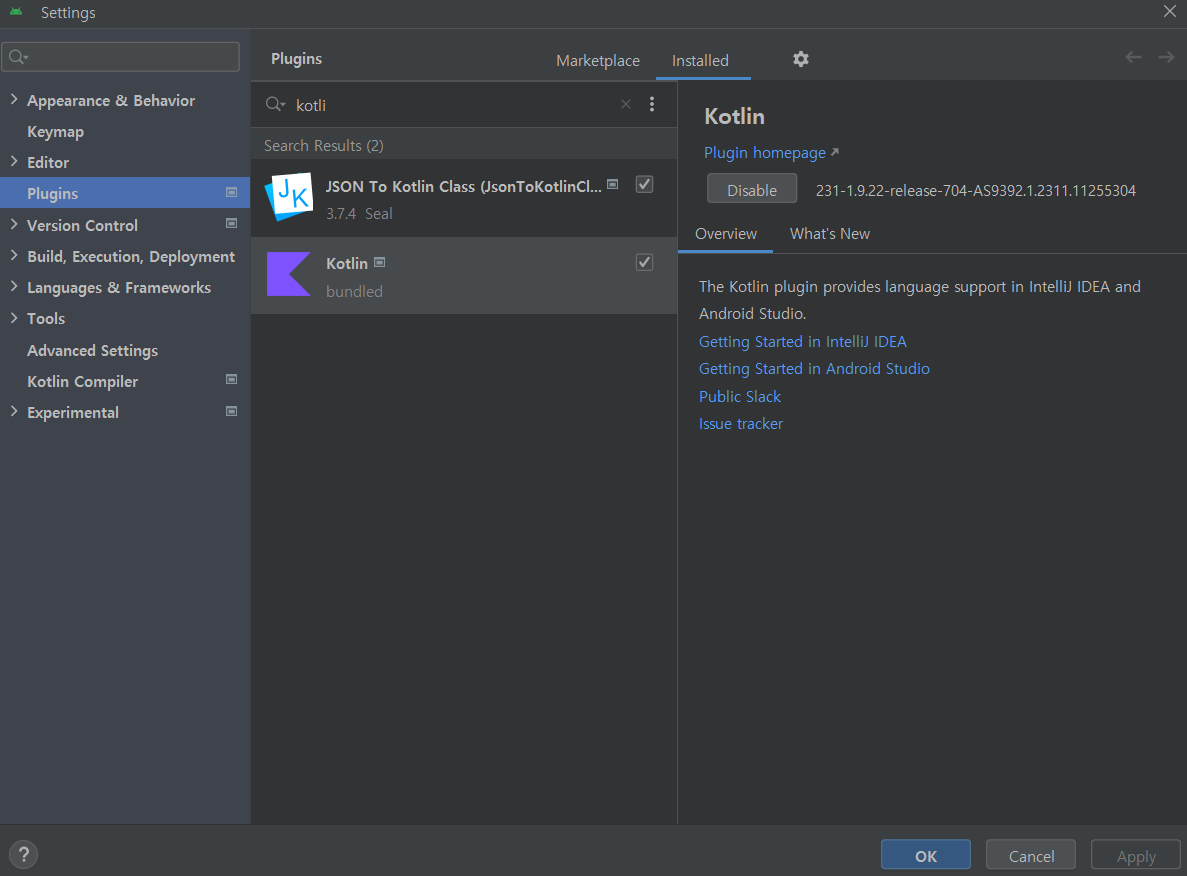Viewport: 1187px width, 876px height.
Task: Click project-level icon beside Kotlin Compiler
Action: 232,379
